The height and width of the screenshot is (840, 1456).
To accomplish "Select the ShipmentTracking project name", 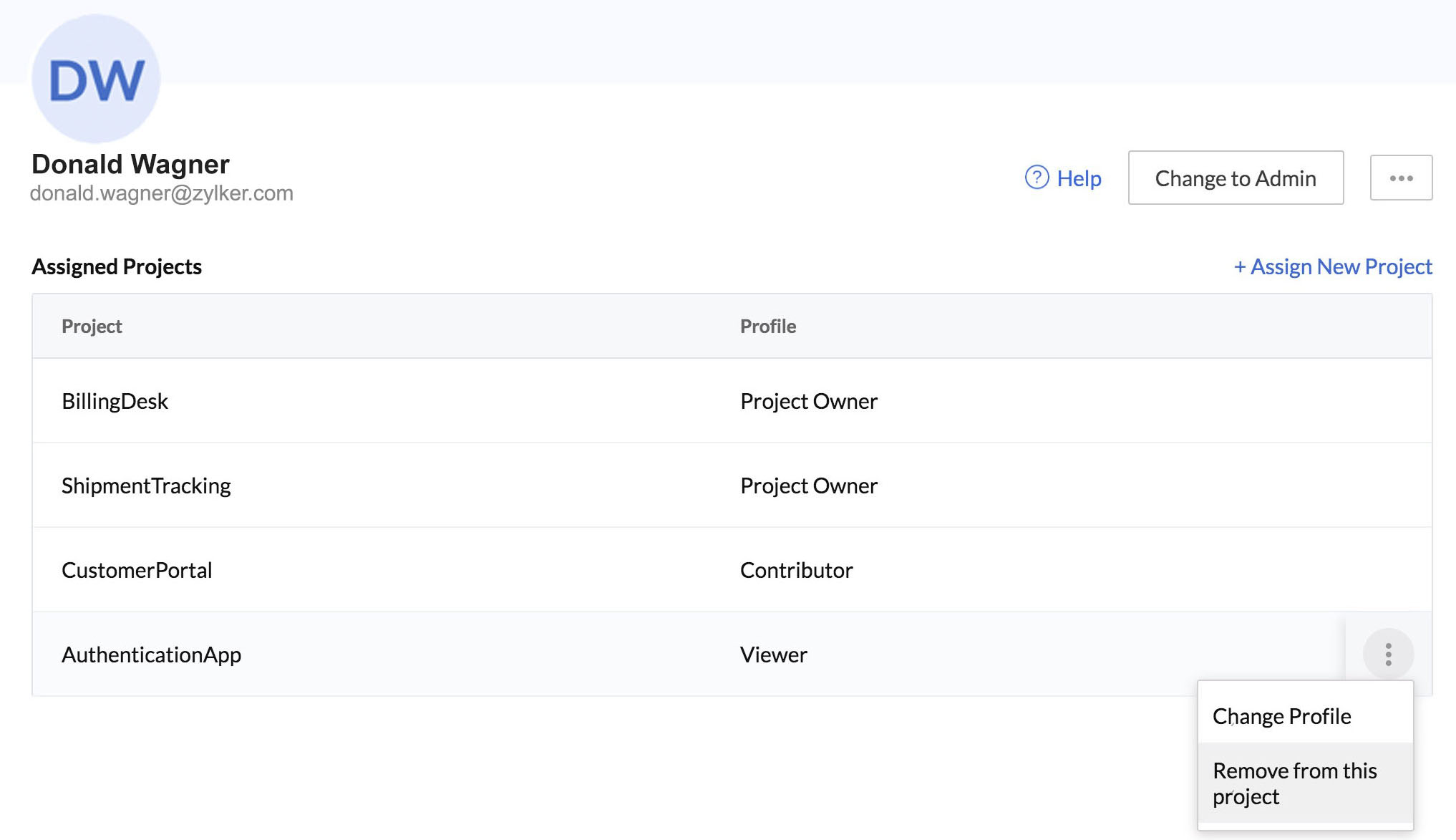I will [146, 486].
